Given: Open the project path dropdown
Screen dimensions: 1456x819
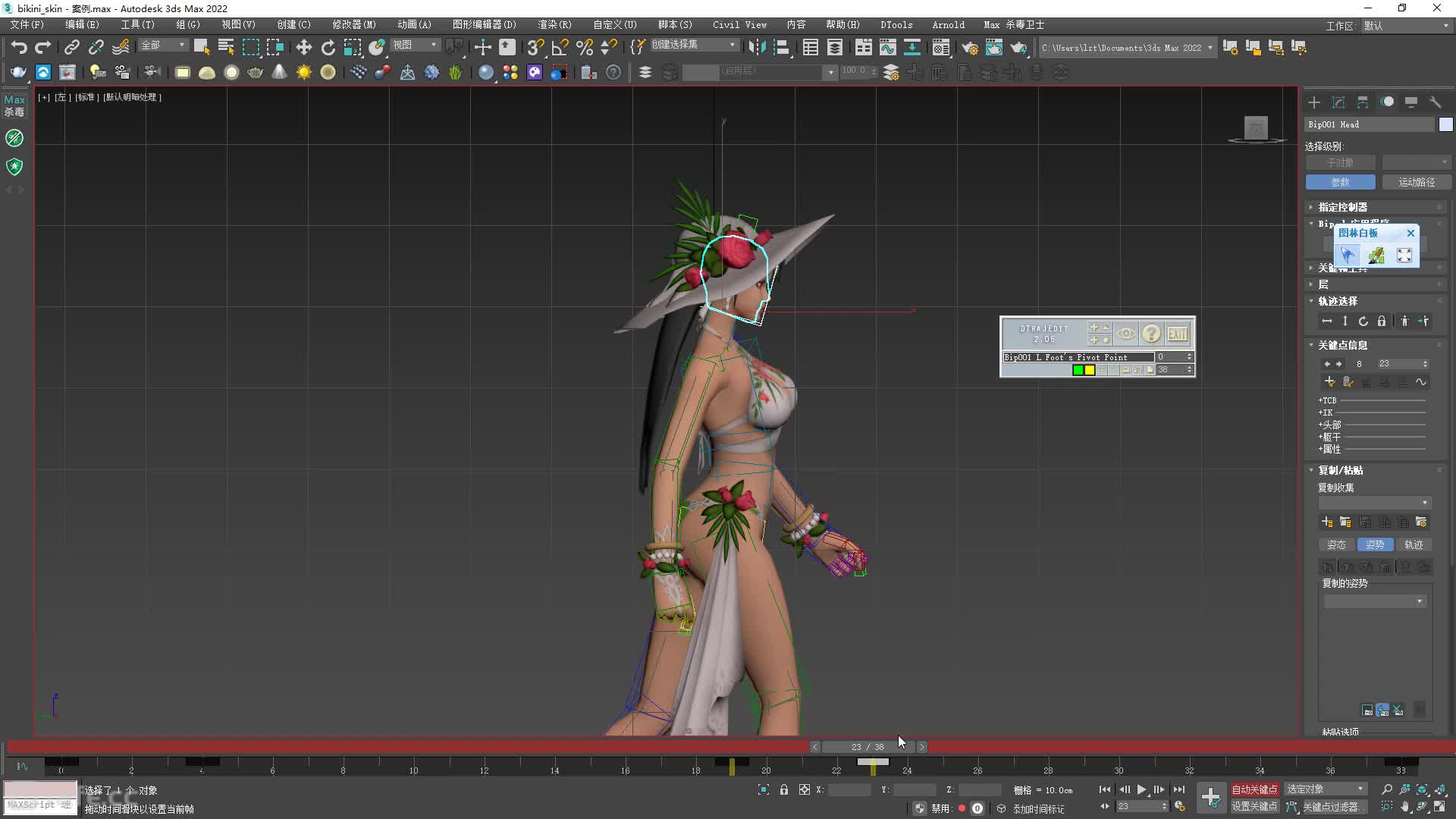Looking at the screenshot, I should tap(1128, 48).
